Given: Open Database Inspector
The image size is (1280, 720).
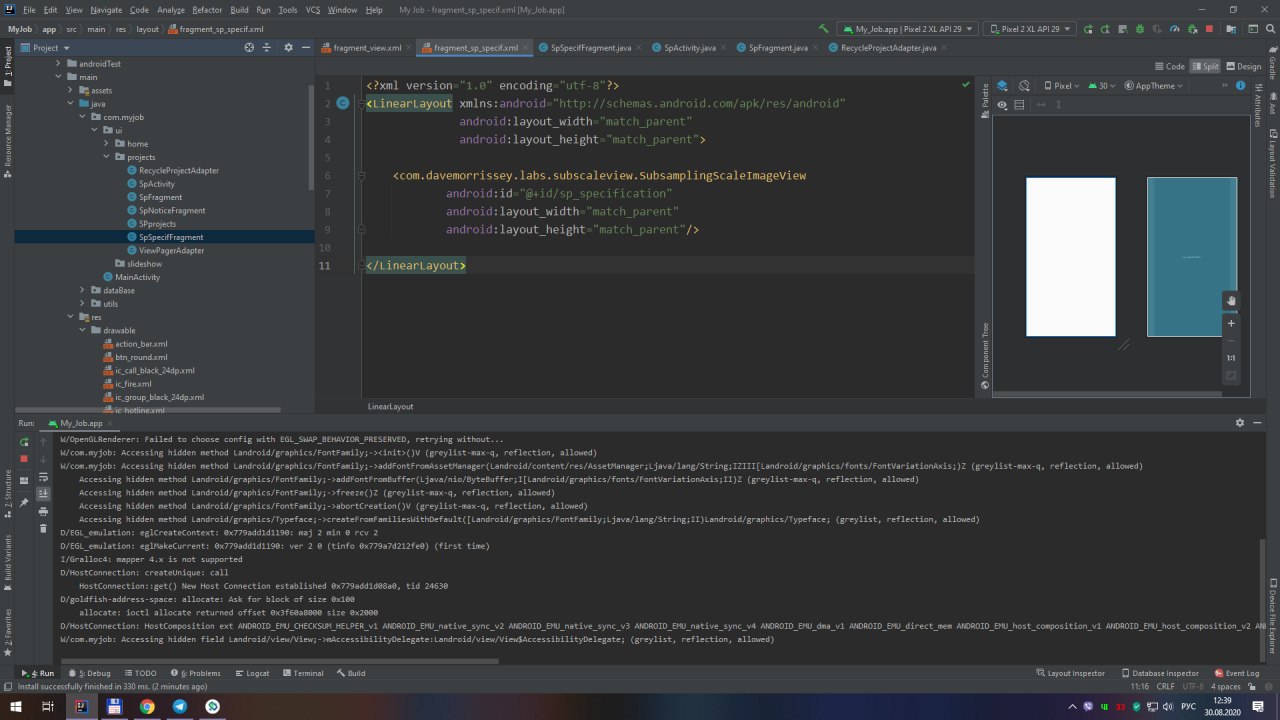Looking at the screenshot, I should 1160,673.
